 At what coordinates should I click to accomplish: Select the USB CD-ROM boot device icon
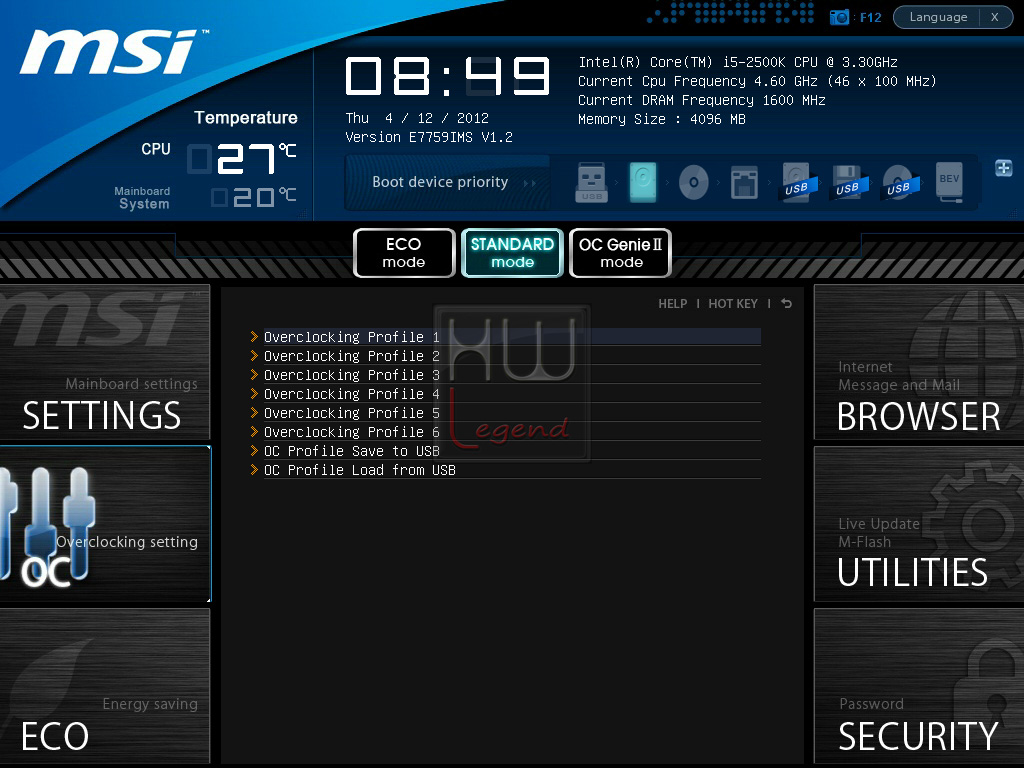pyautogui.click(x=899, y=182)
